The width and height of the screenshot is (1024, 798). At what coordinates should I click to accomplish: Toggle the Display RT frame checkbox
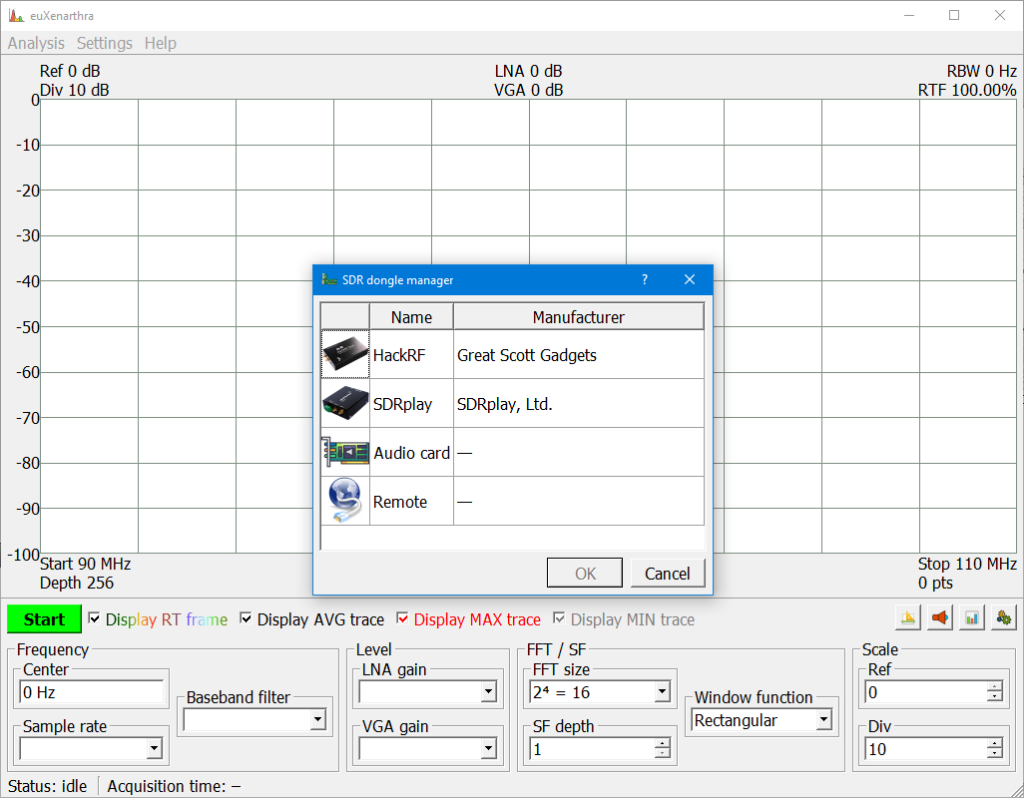click(x=95, y=619)
